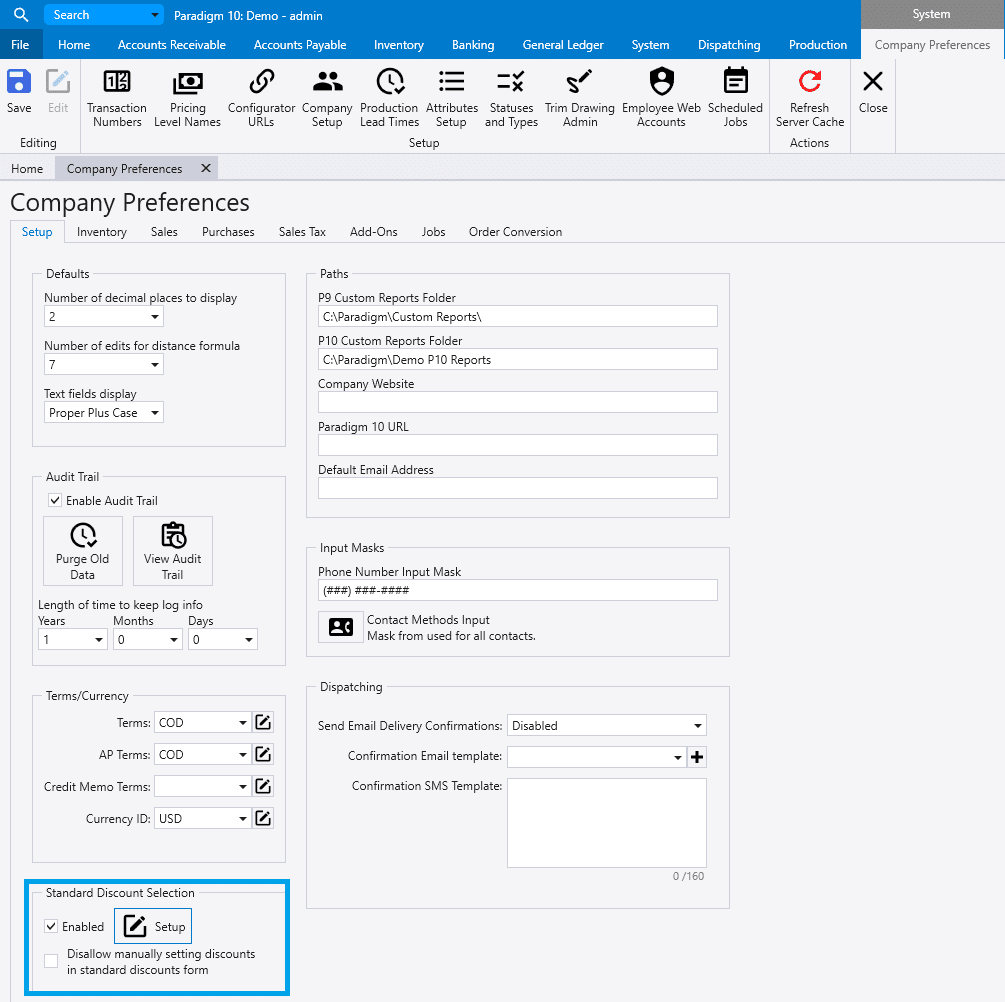
Task: Switch to the General Ledger ribbon tab
Action: point(563,45)
